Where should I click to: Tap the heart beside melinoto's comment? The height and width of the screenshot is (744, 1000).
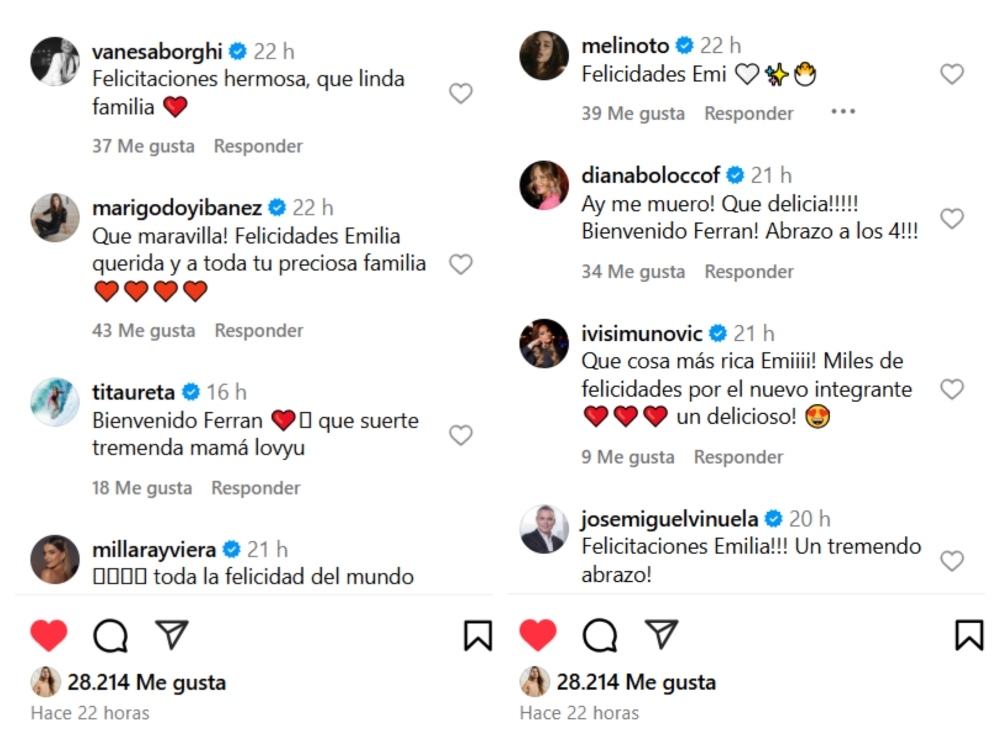click(952, 74)
